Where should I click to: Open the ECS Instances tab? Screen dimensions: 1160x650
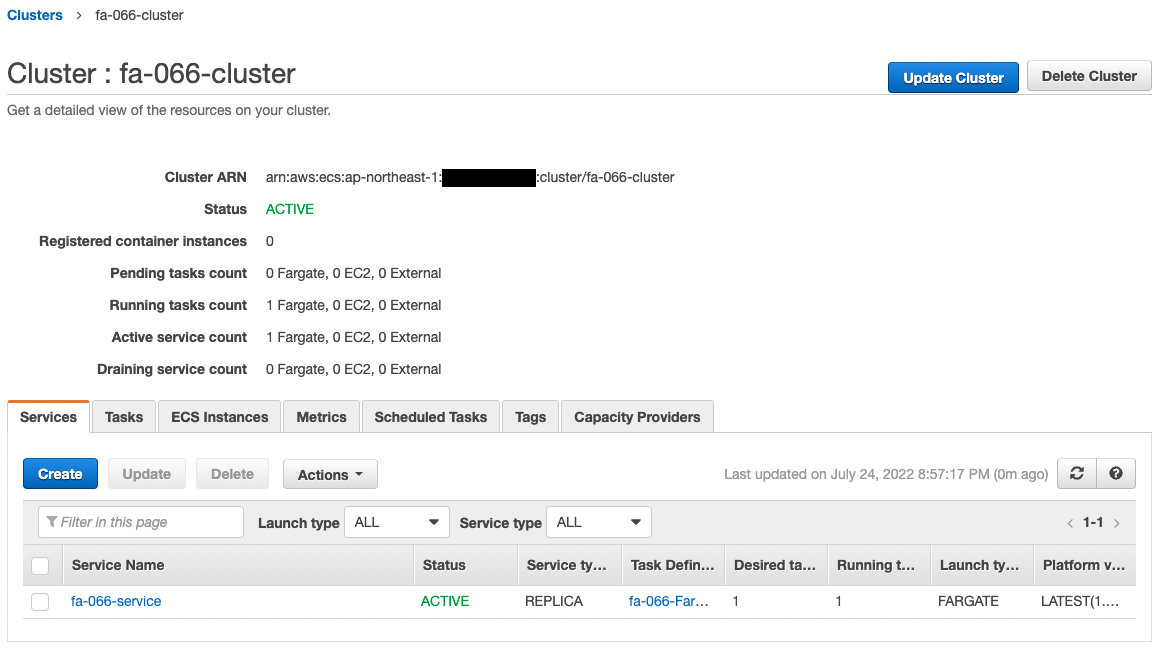click(220, 417)
